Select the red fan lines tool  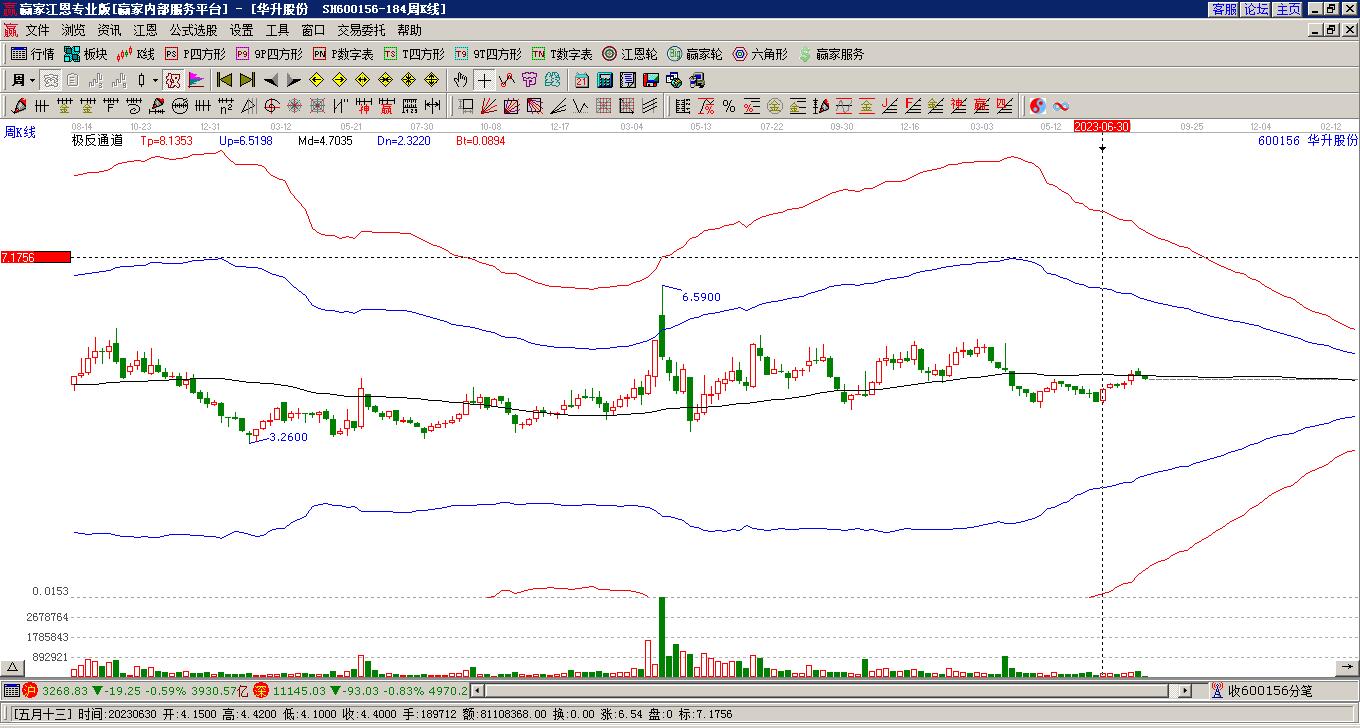pyautogui.click(x=489, y=106)
